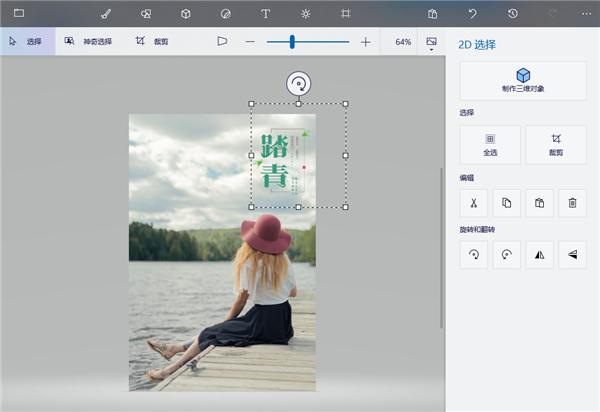The width and height of the screenshot is (600, 412).
Task: Click the zoom slider handle
Action: (x=292, y=42)
